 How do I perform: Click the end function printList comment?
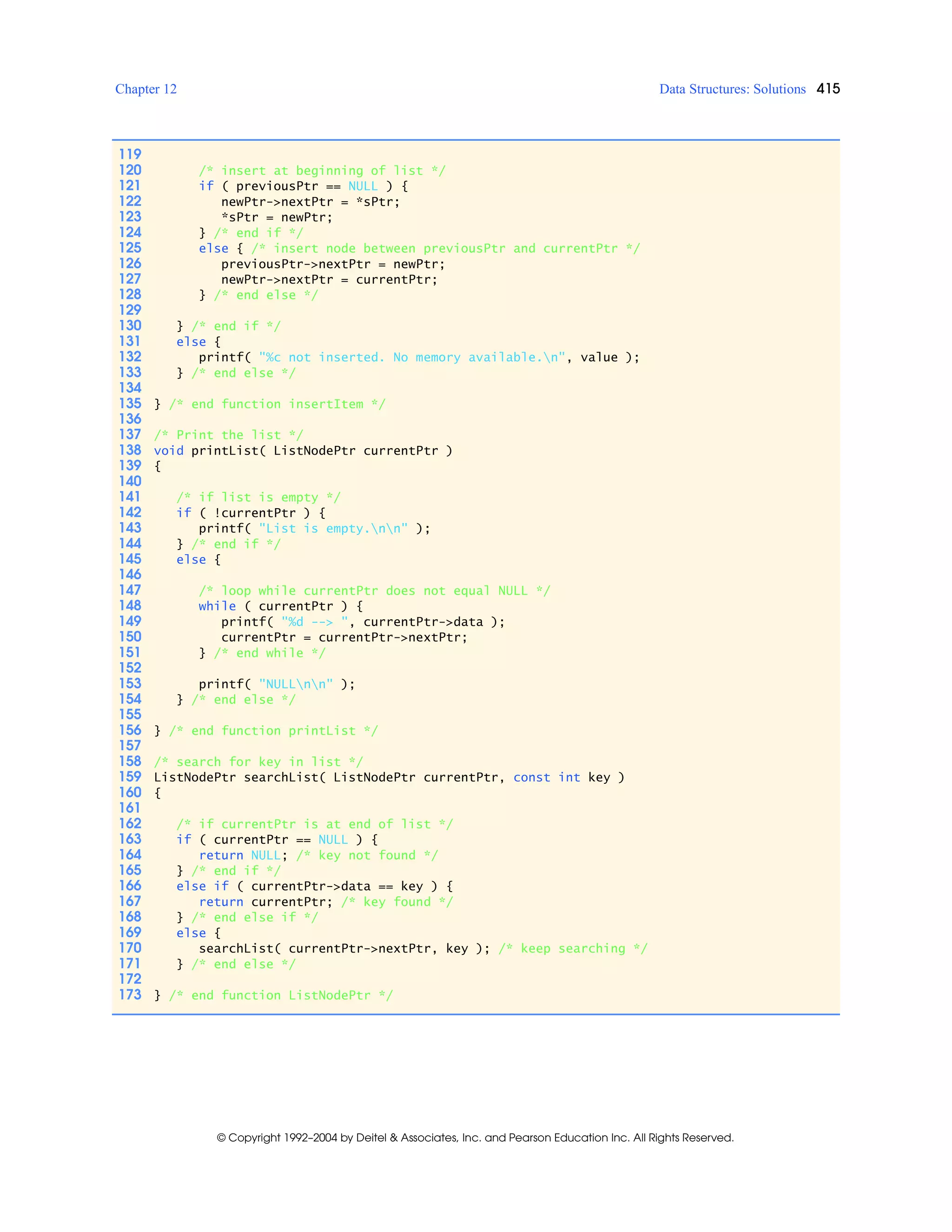273,731
